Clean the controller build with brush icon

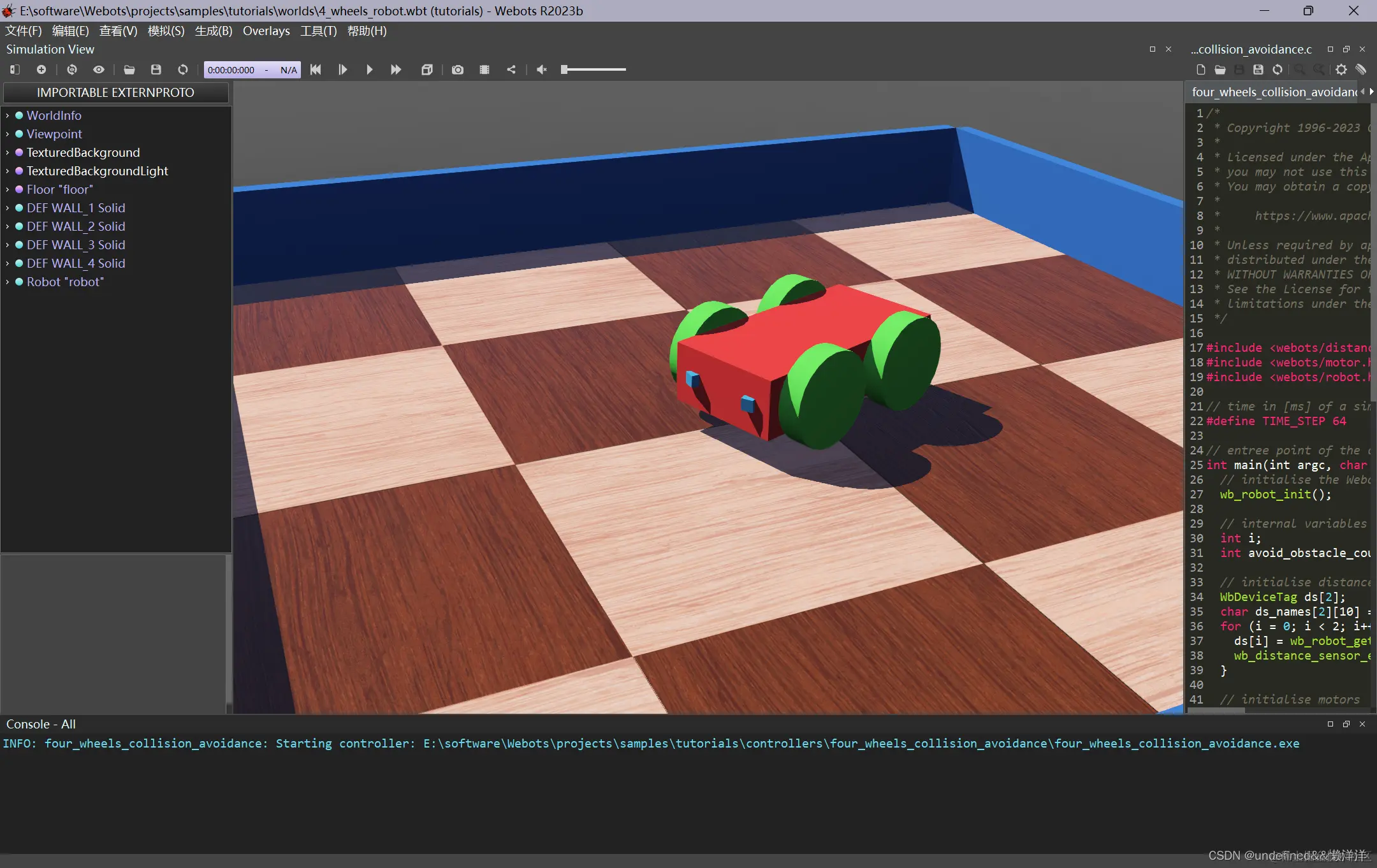pos(1361,69)
